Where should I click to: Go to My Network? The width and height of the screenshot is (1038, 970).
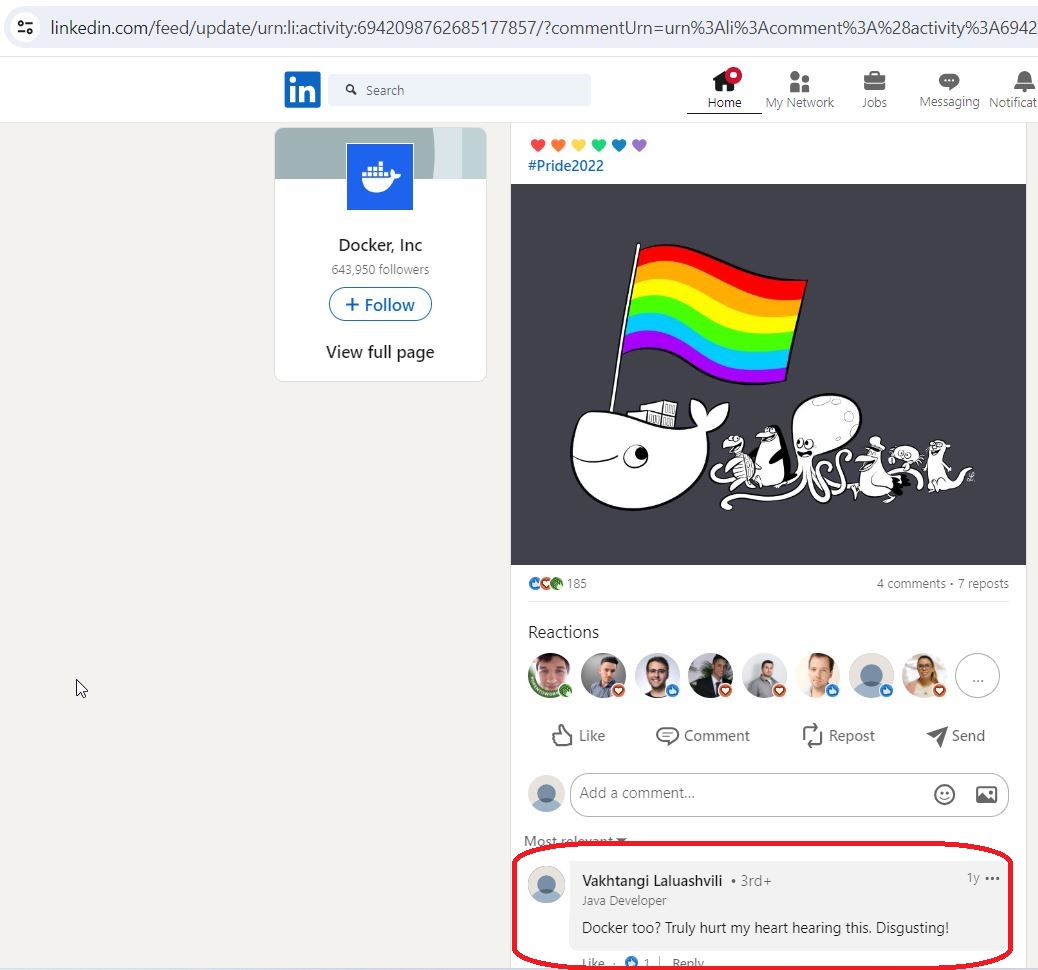pyautogui.click(x=800, y=90)
